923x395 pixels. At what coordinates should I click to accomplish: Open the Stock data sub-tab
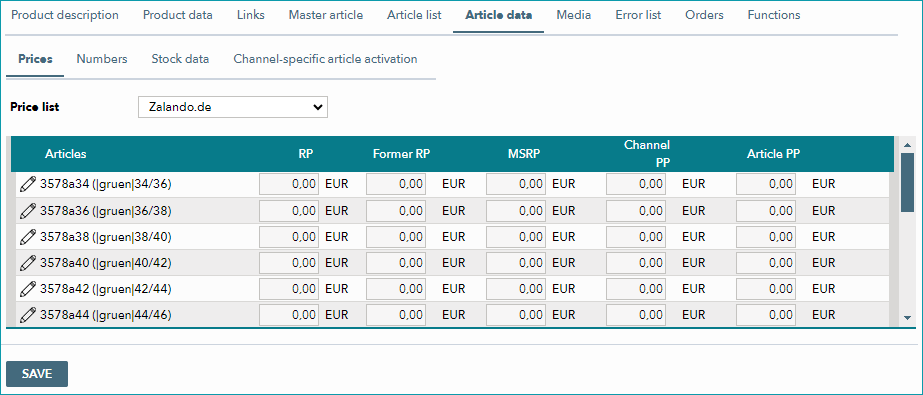pos(180,59)
